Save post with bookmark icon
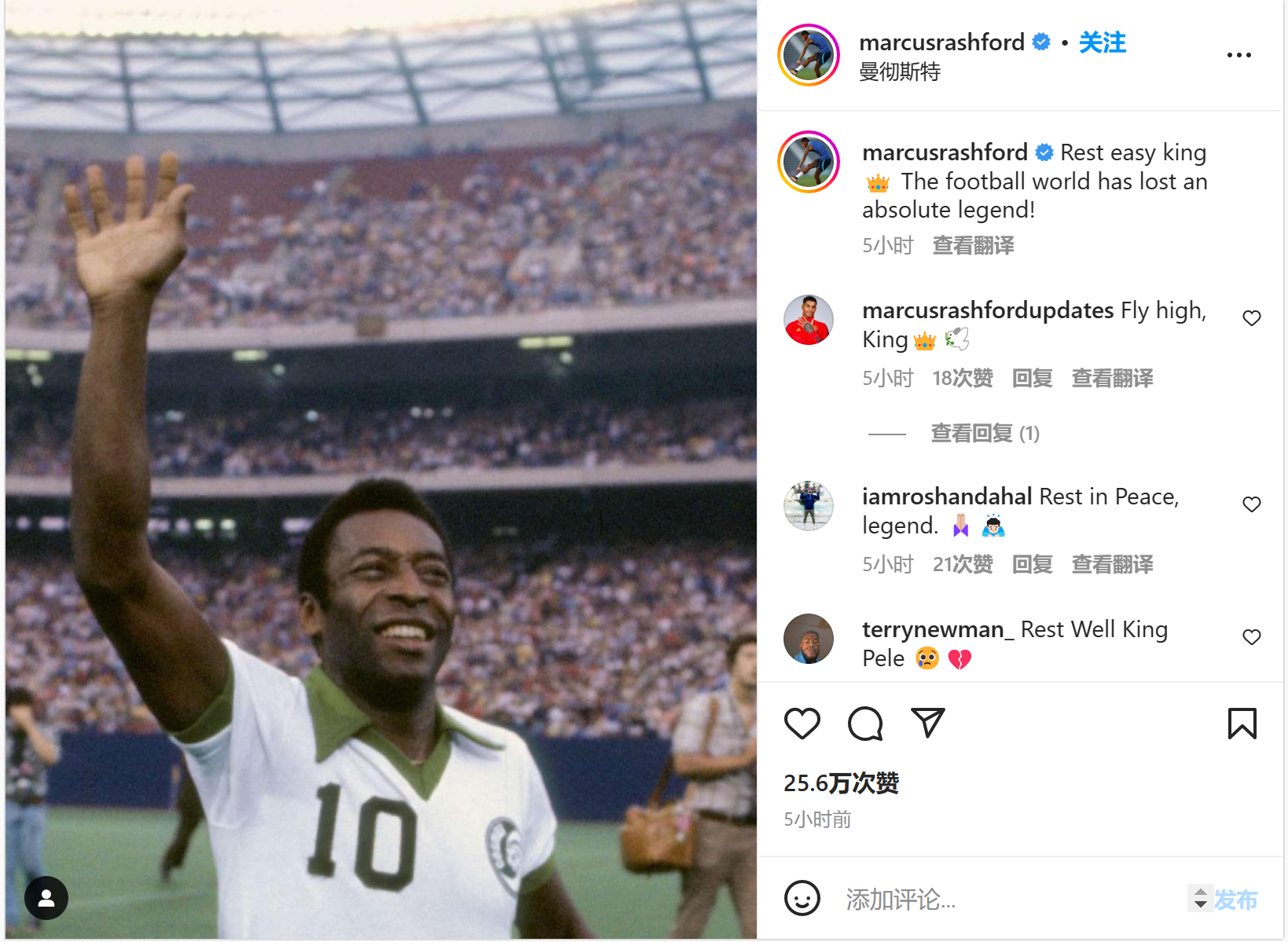1288x942 pixels. point(1242,724)
